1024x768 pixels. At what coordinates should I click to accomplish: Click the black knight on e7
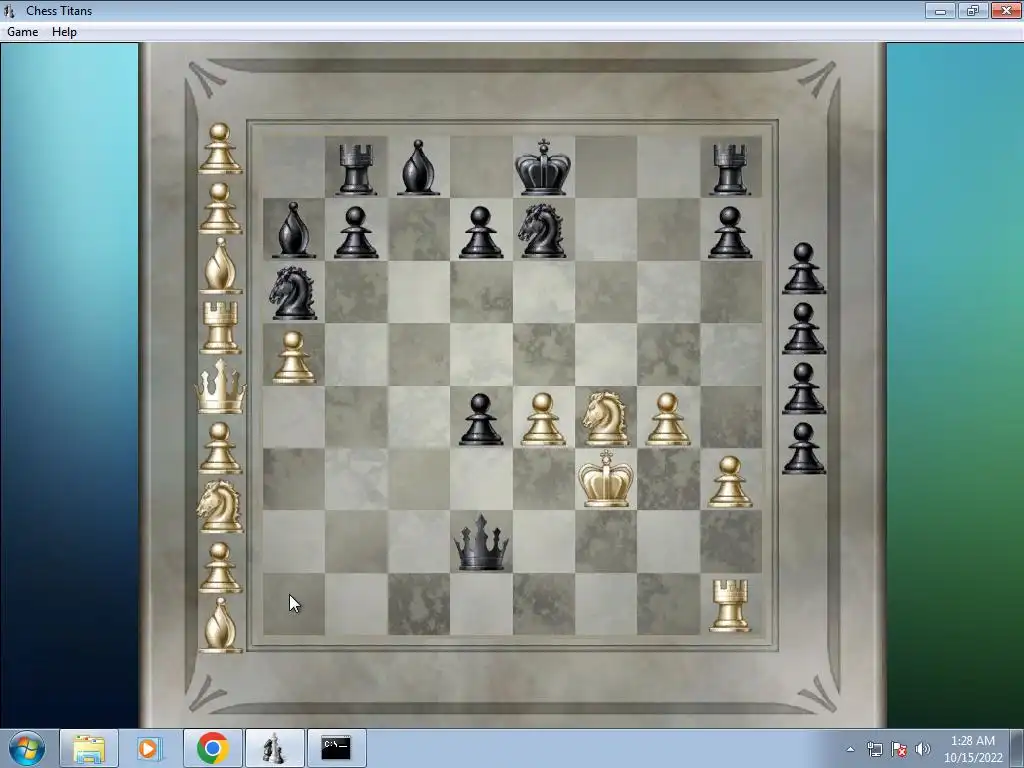pyautogui.click(x=542, y=230)
